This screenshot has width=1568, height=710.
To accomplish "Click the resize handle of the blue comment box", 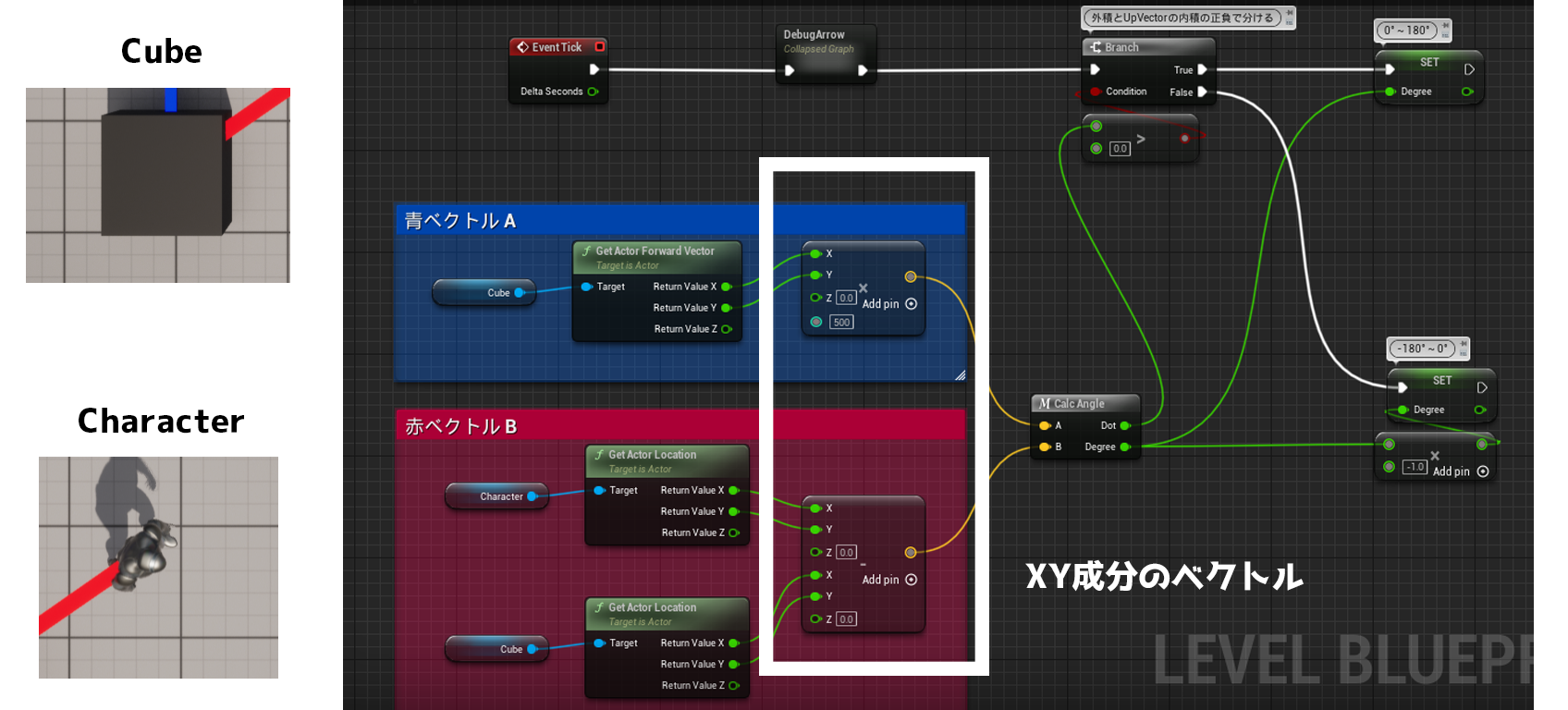I will click(960, 375).
